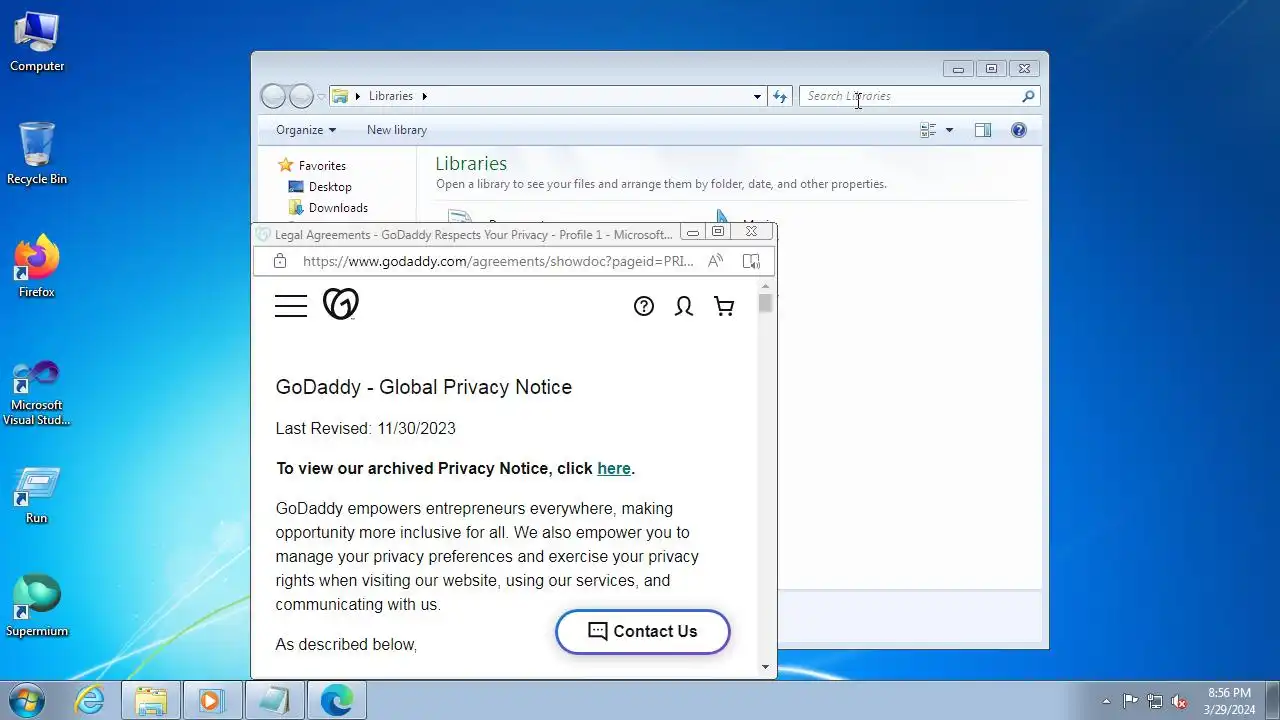1280x720 pixels.
Task: Open previous locations dropdown in address bar
Action: (x=757, y=96)
